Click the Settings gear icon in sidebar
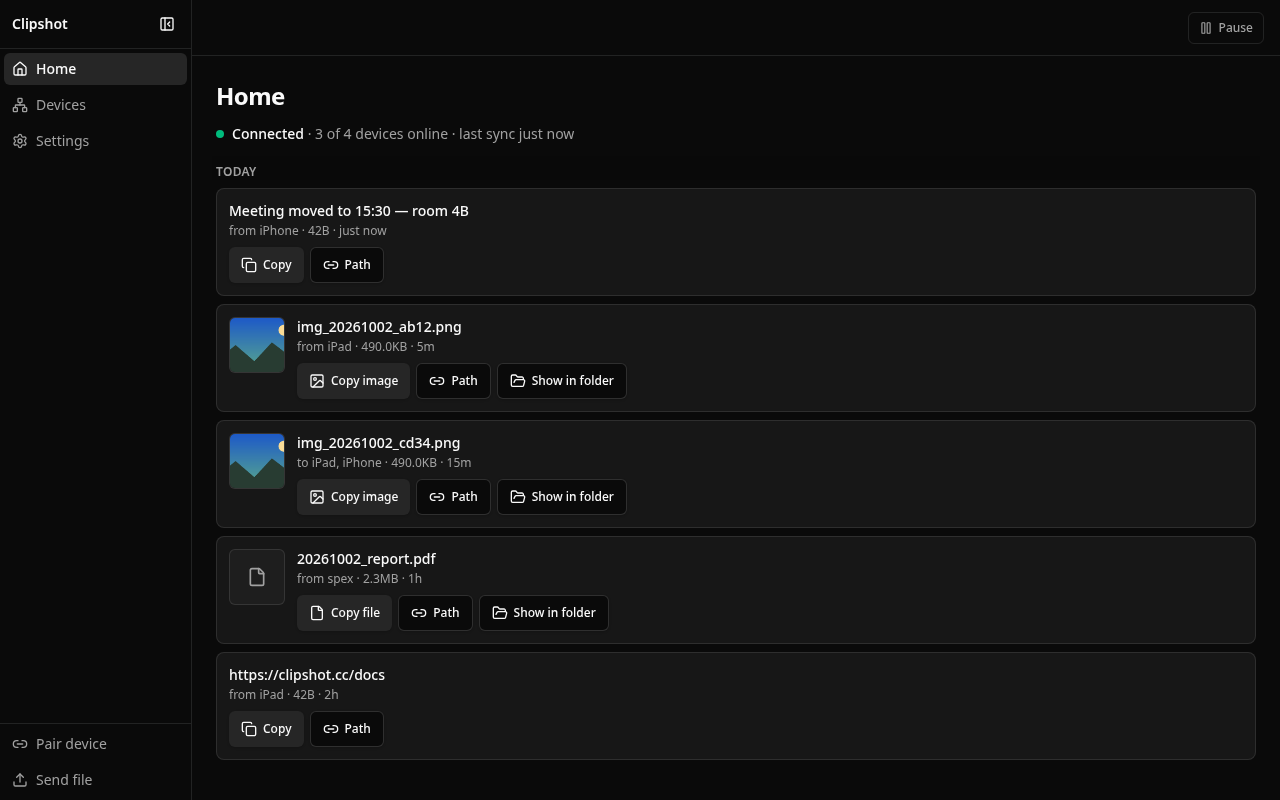The image size is (1280, 800). pos(20,141)
